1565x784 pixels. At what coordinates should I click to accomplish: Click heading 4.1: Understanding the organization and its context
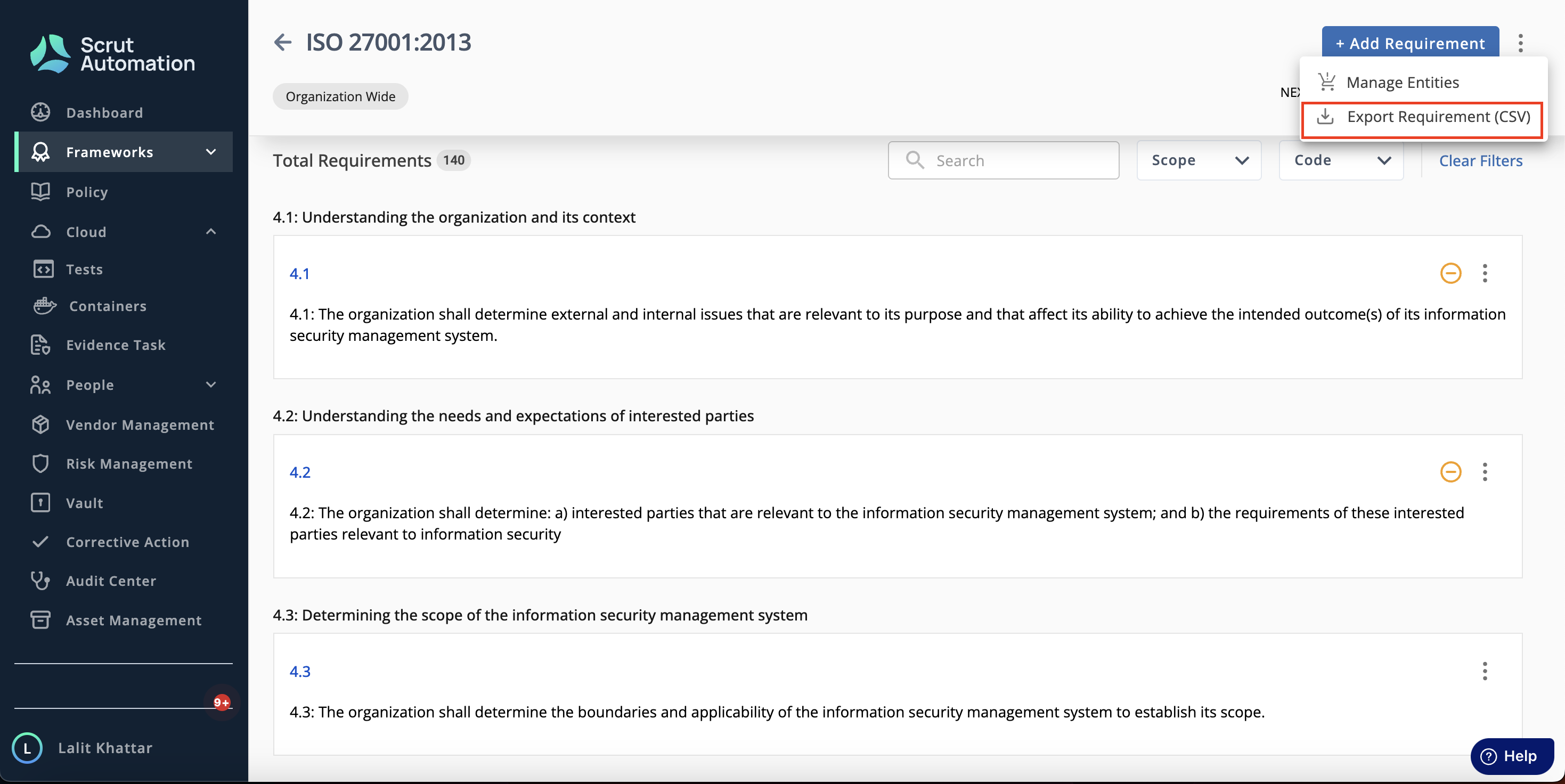pos(454,217)
